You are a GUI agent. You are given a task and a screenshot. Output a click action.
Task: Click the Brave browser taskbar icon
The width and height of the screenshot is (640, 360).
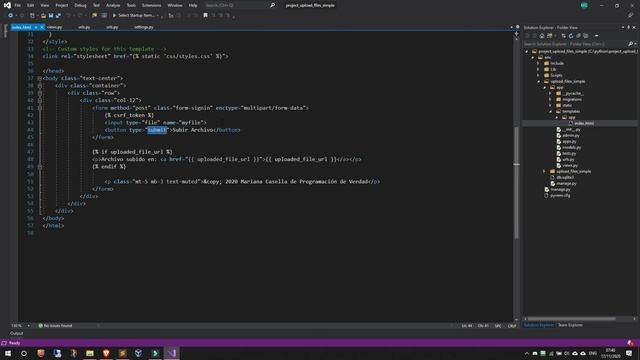106,353
